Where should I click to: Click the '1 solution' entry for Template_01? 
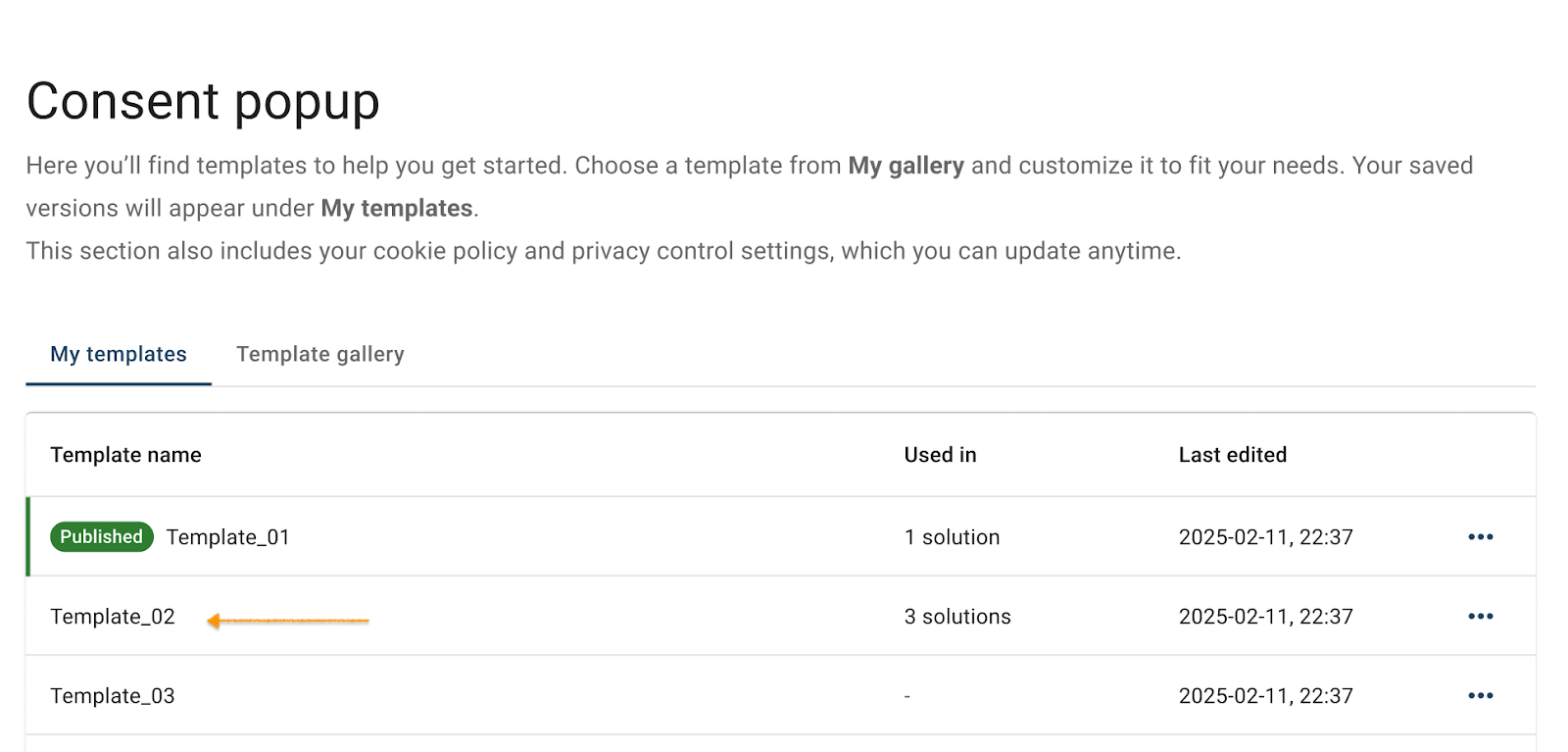(952, 536)
